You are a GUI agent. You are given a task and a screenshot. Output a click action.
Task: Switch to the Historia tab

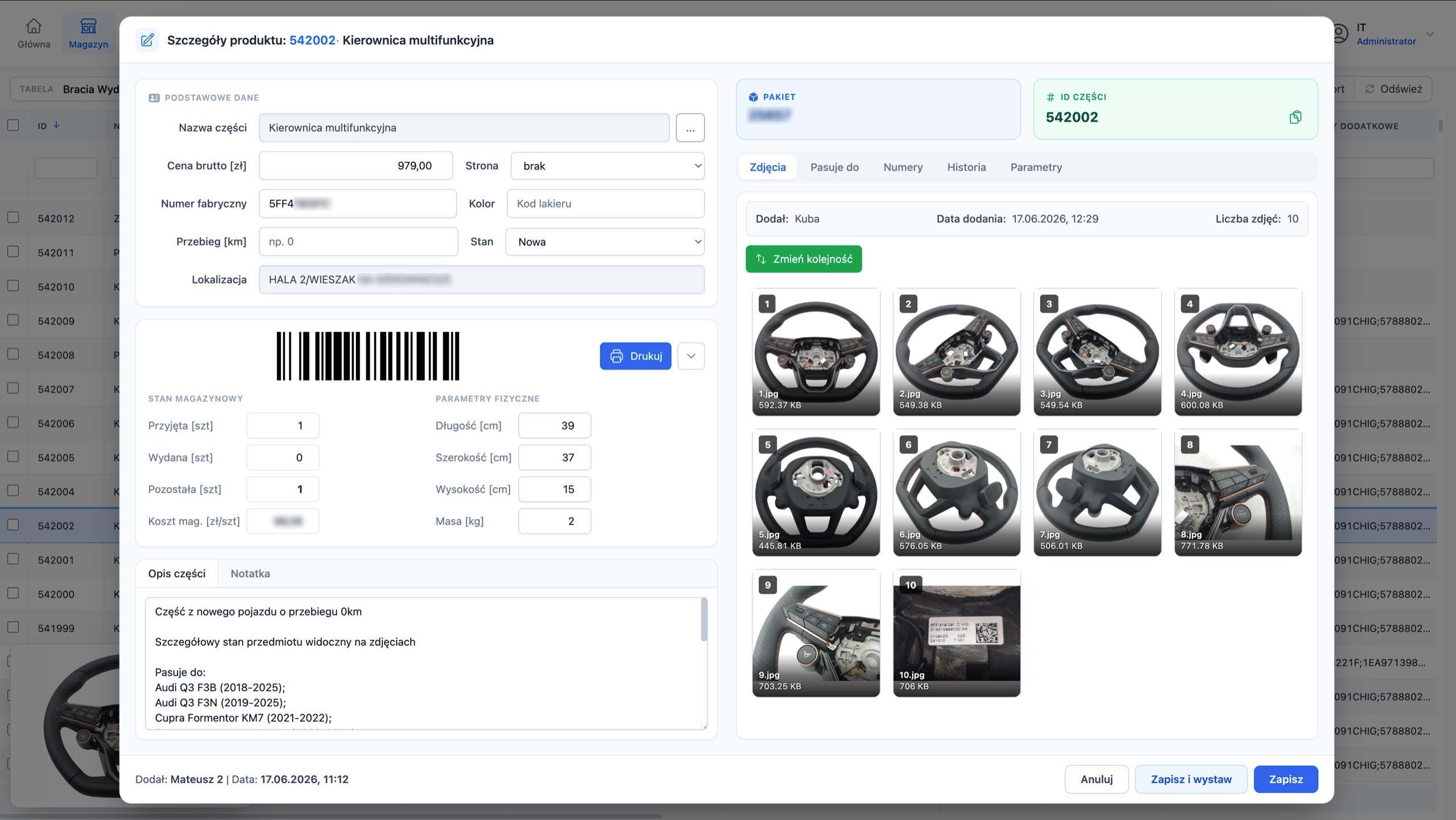pyautogui.click(x=966, y=167)
